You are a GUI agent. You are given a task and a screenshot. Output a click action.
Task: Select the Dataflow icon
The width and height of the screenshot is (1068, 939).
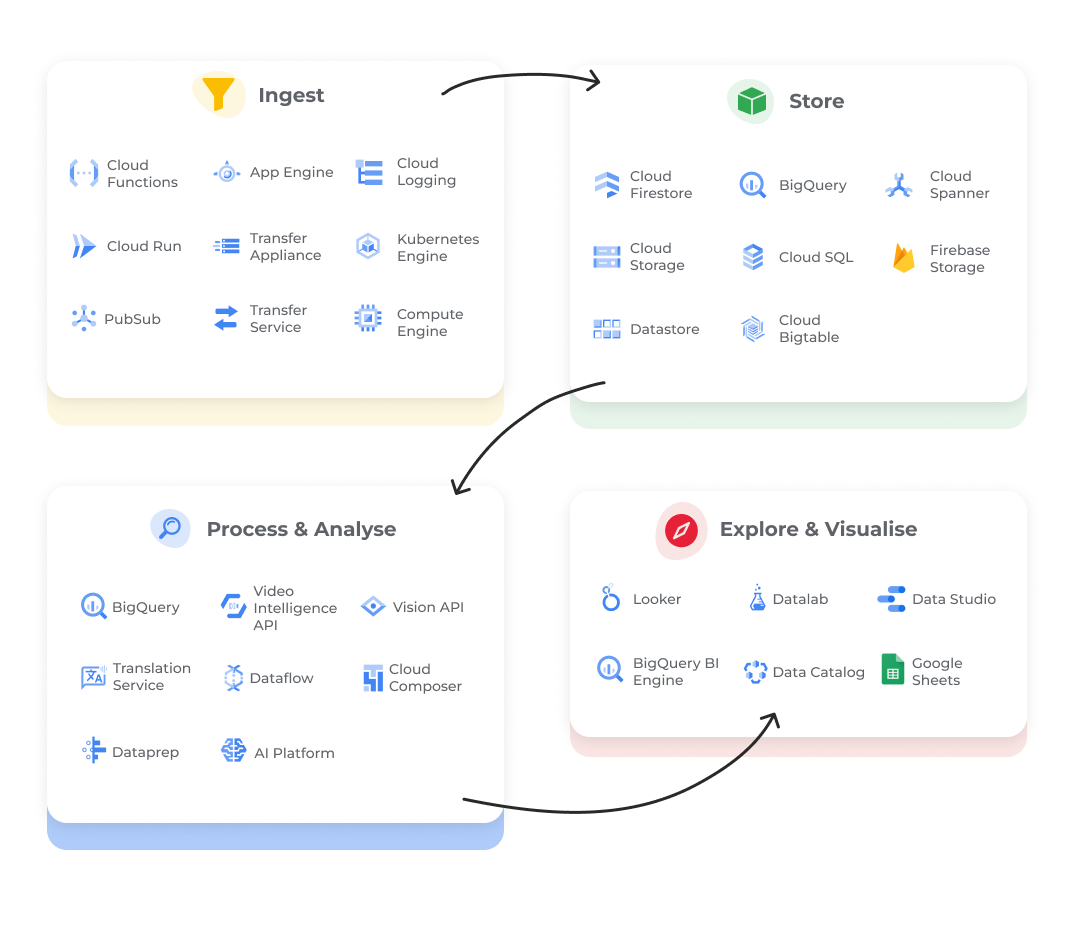tap(234, 678)
